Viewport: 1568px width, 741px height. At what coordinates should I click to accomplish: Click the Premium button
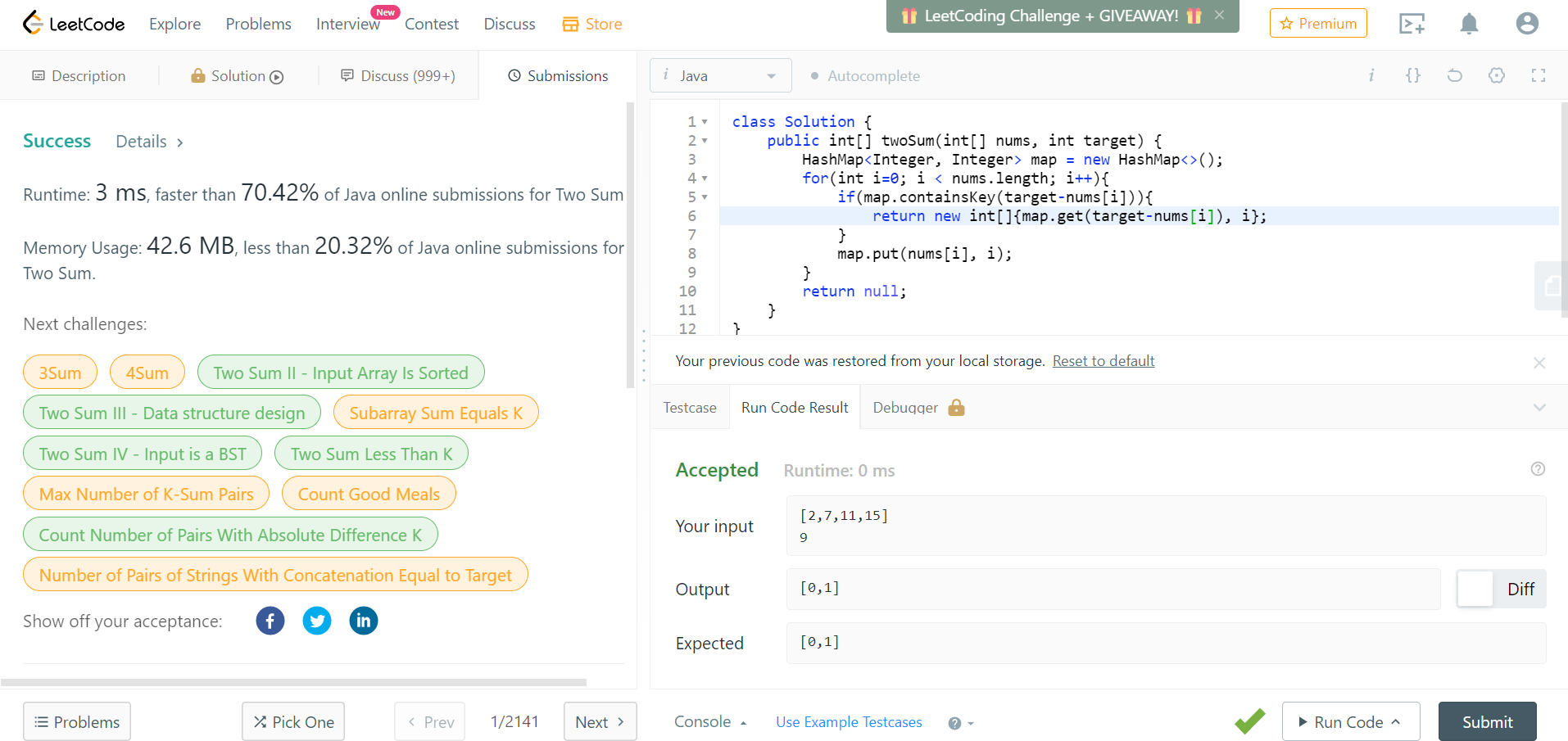point(1318,23)
